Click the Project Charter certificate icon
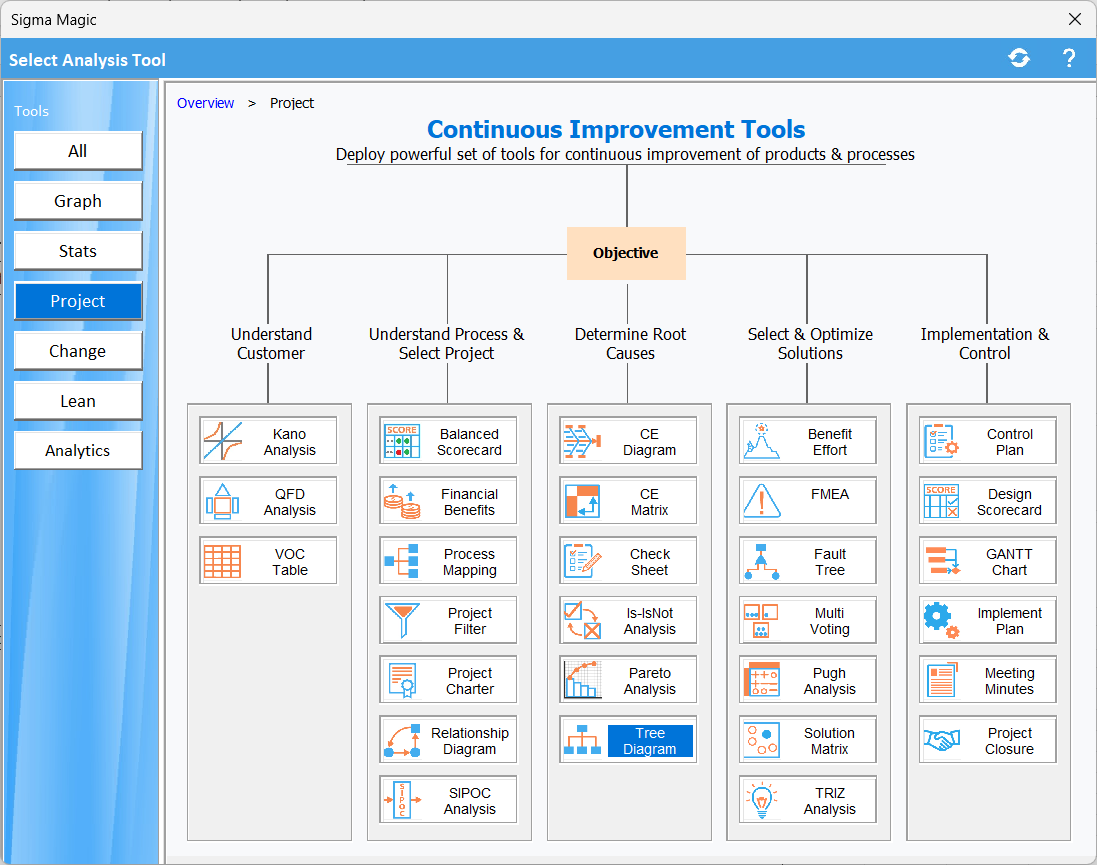 402,680
